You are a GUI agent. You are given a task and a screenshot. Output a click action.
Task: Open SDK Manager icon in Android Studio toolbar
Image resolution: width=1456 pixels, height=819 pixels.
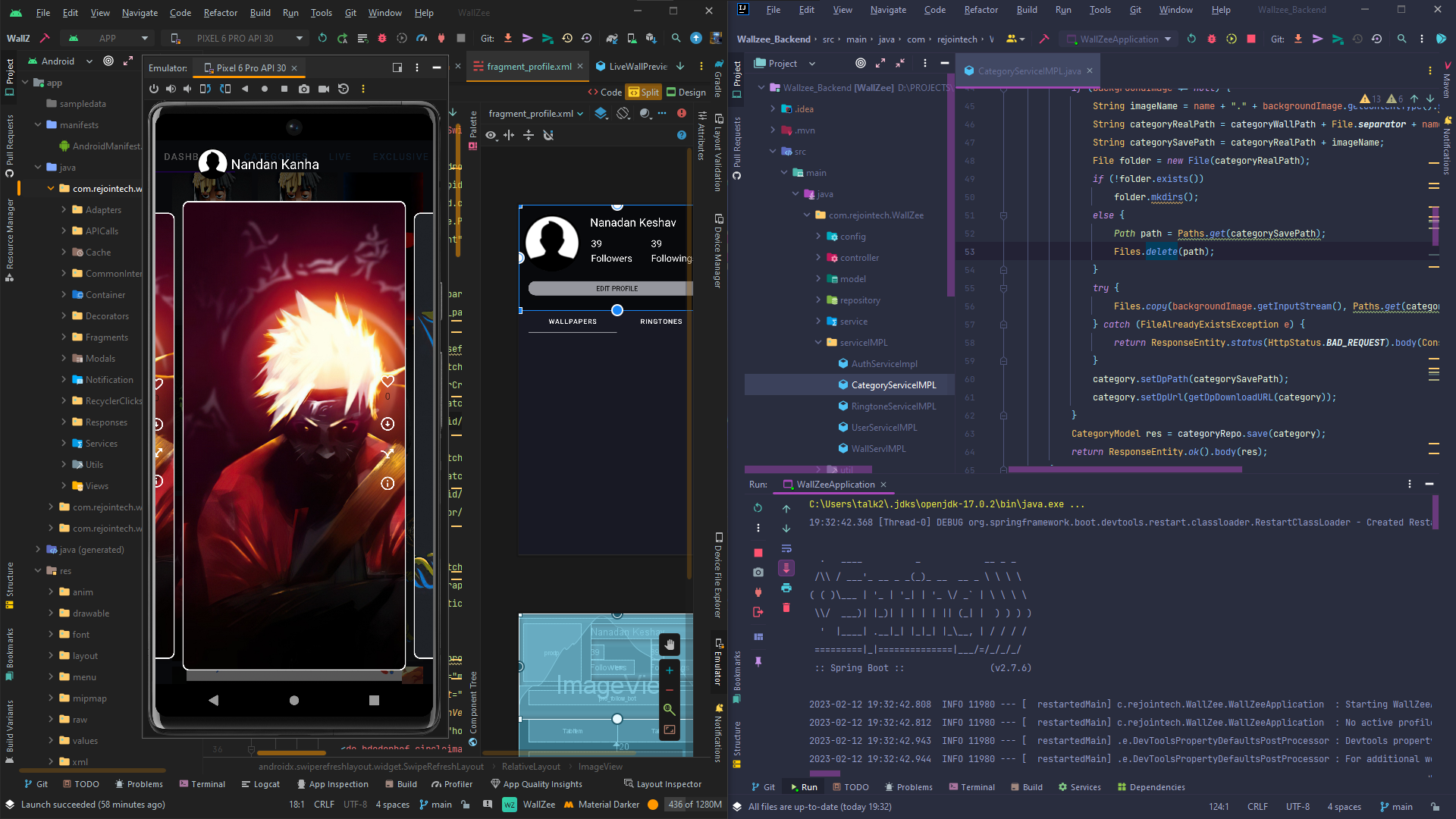[x=651, y=38]
